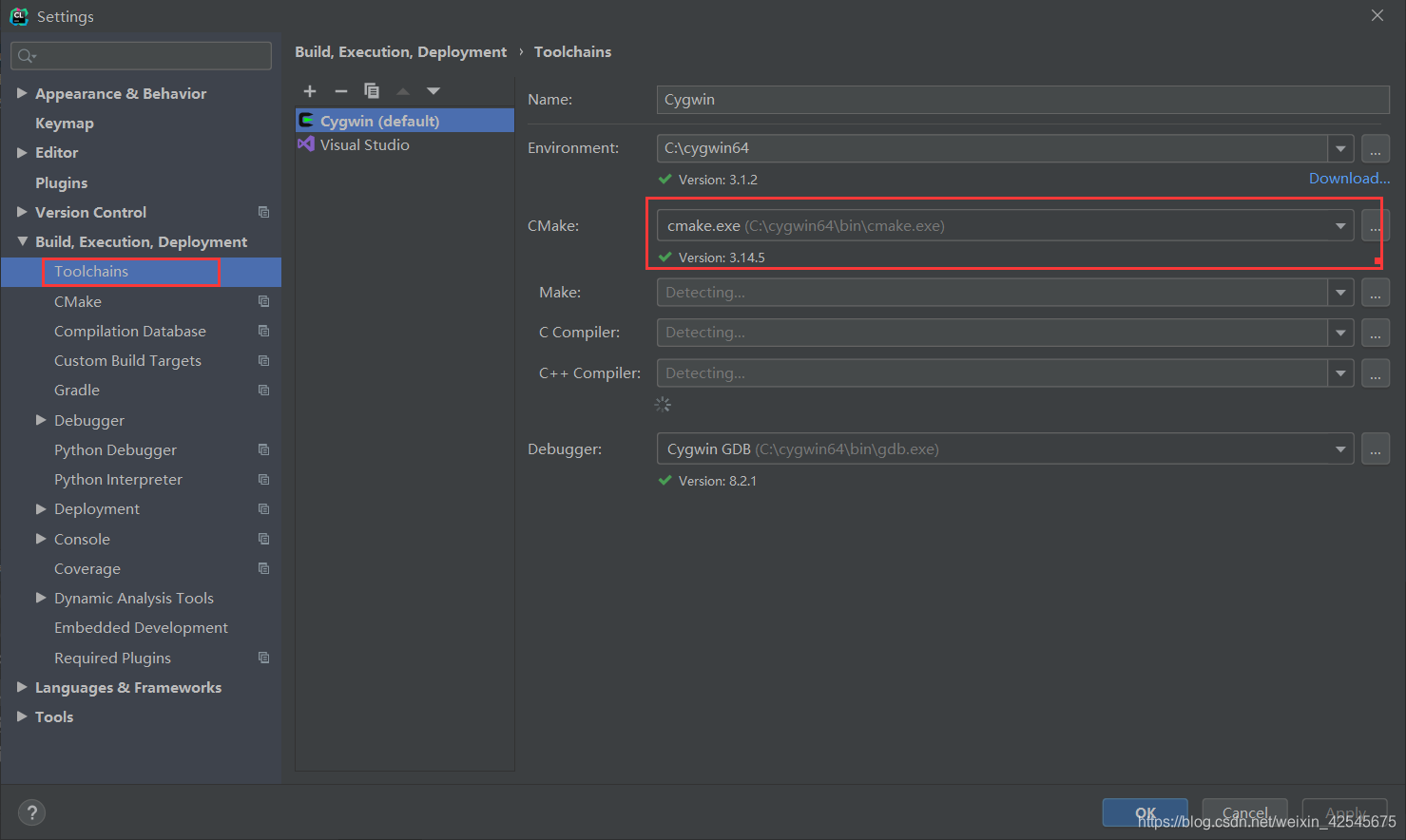Open the Download... link

tap(1349, 178)
